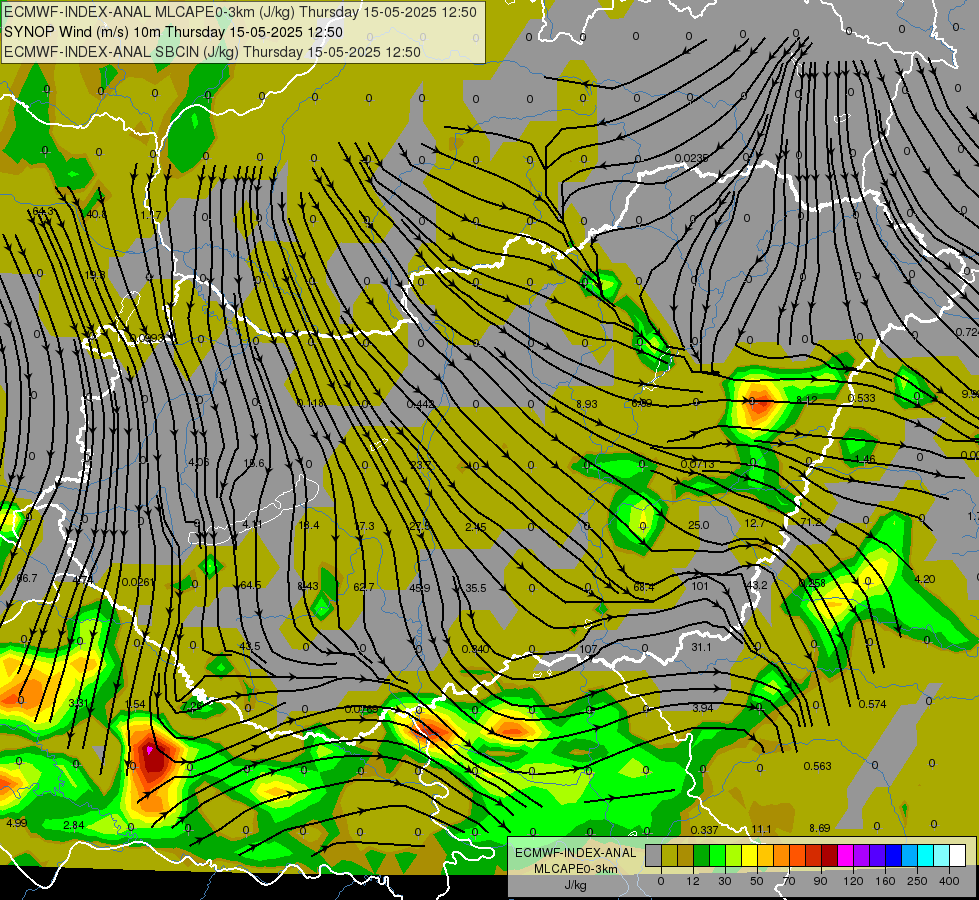Click the map value 0.0993
The image size is (979, 900).
tap(146, 338)
